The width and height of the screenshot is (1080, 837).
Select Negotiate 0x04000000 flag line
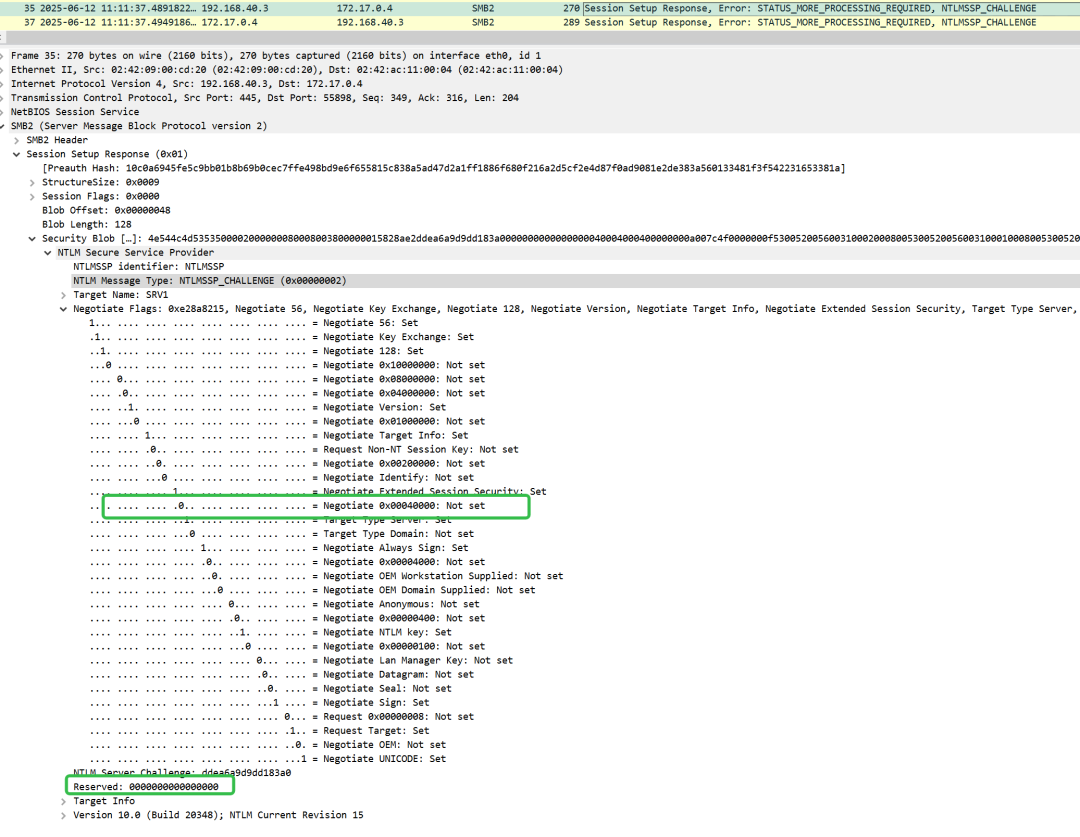click(287, 393)
